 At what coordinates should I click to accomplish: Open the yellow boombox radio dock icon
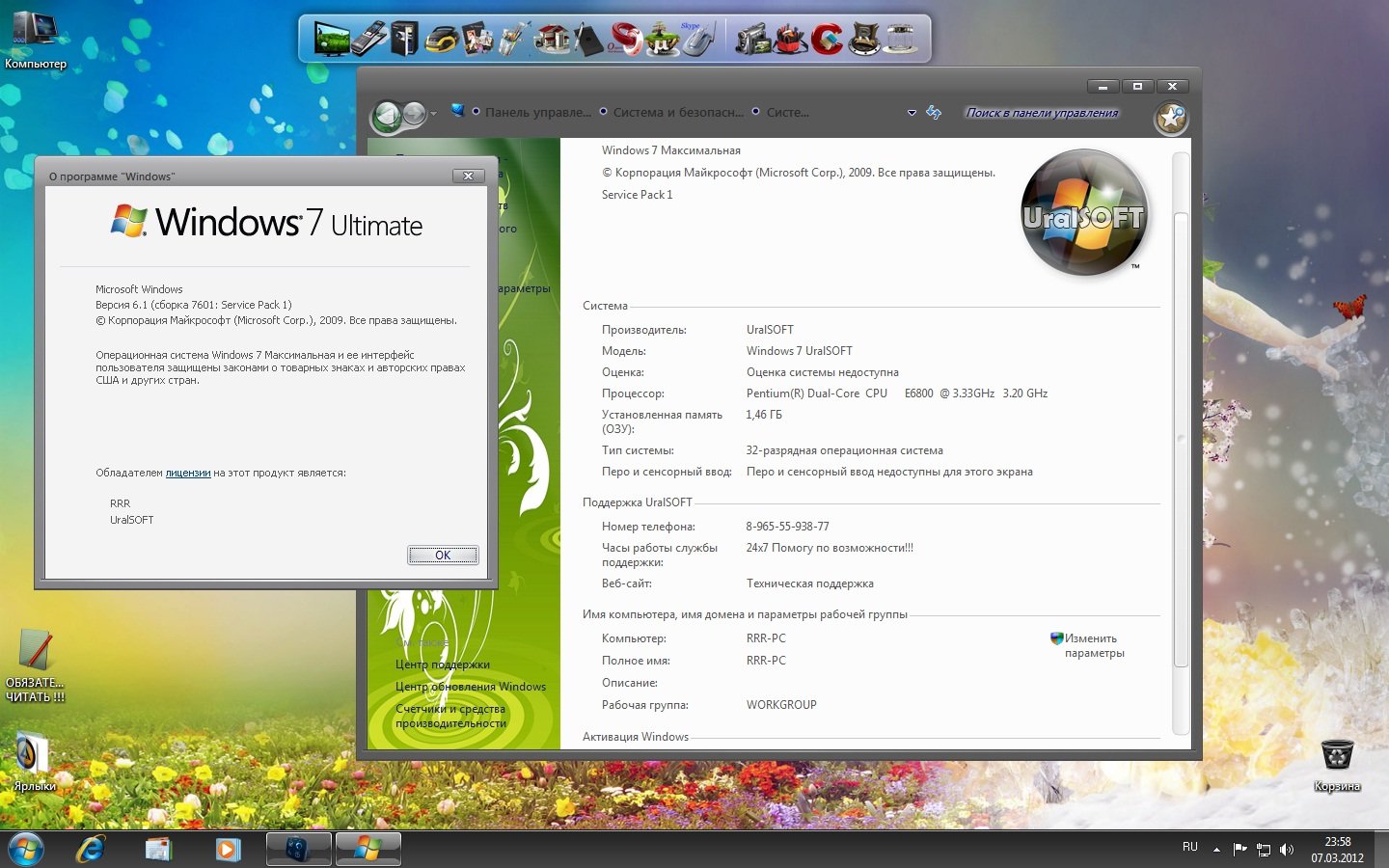tap(441, 40)
